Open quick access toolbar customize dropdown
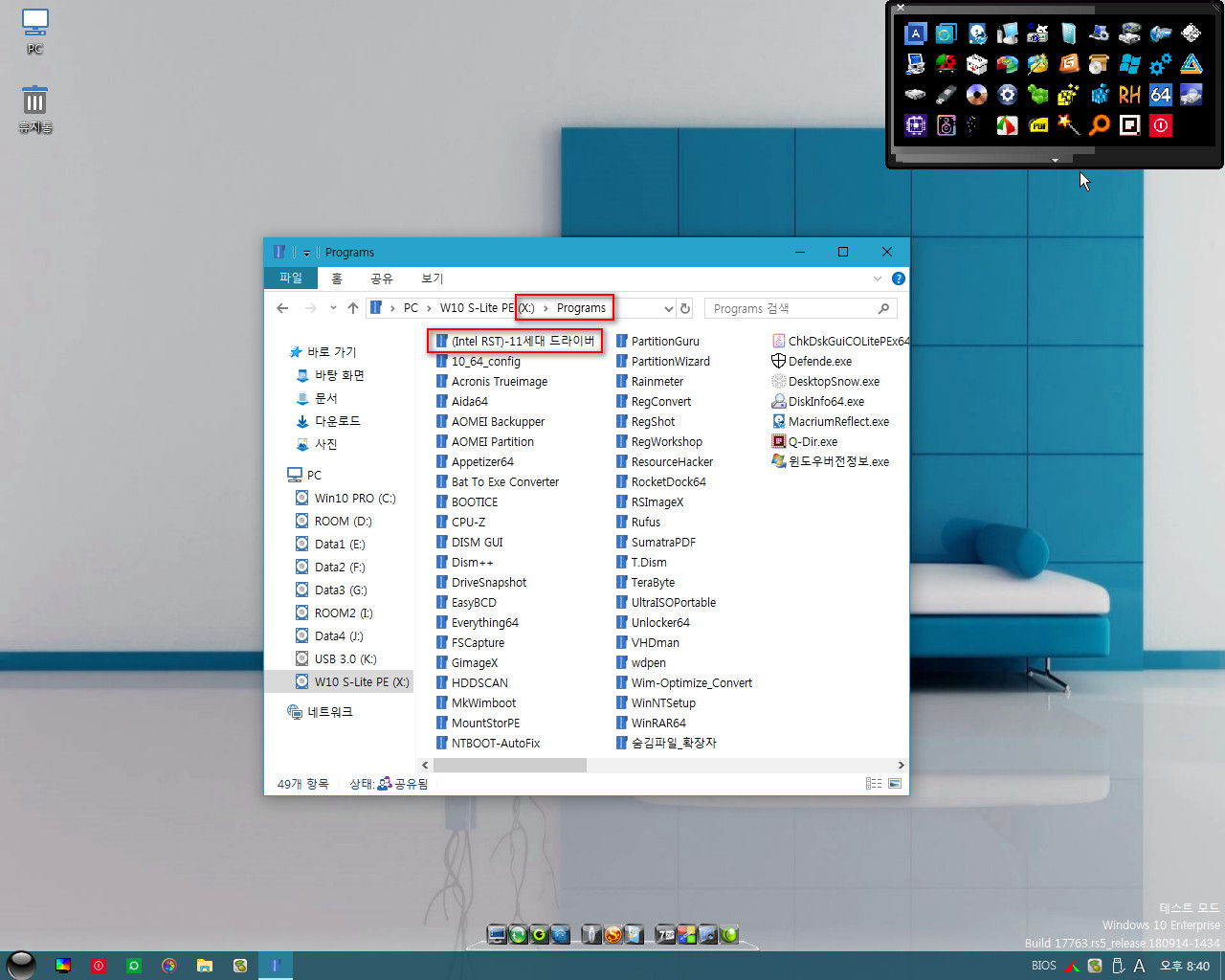 pyautogui.click(x=306, y=253)
